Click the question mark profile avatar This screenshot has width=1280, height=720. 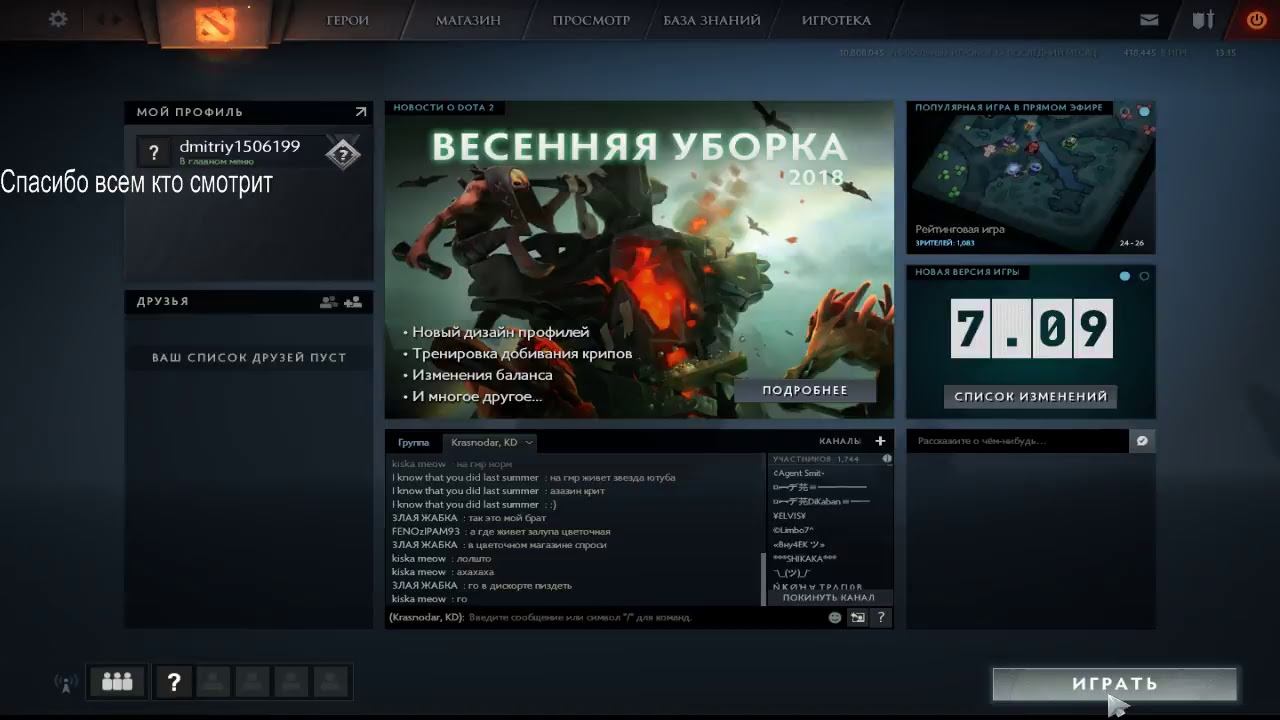click(x=153, y=152)
